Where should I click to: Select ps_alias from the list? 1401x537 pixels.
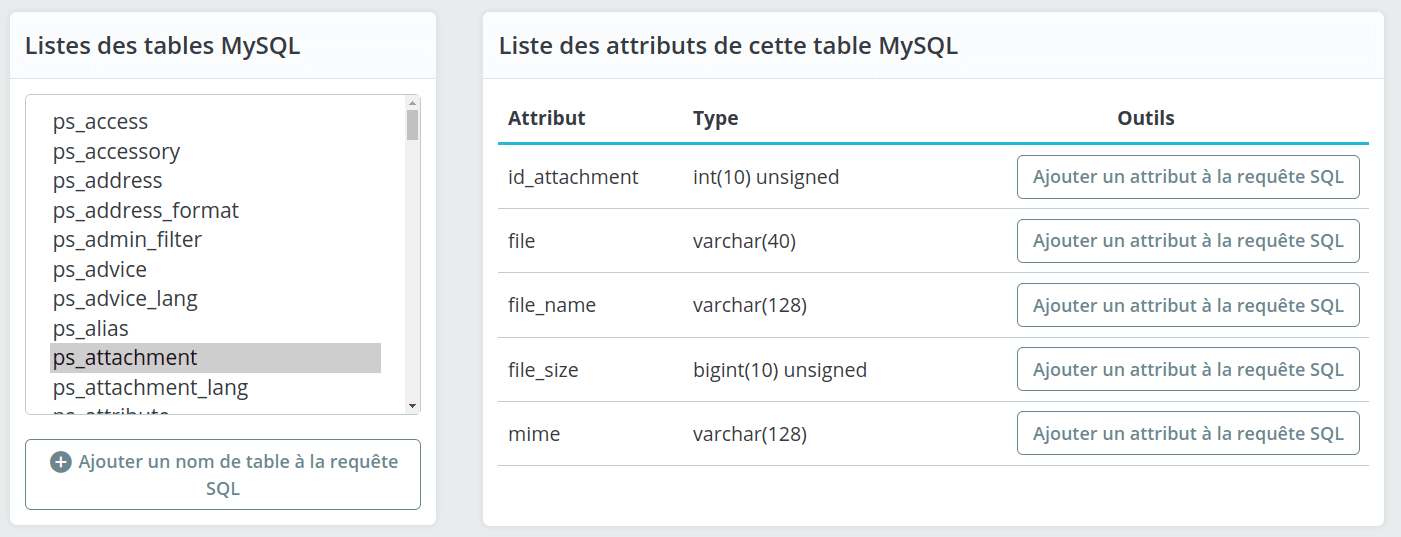click(x=90, y=328)
